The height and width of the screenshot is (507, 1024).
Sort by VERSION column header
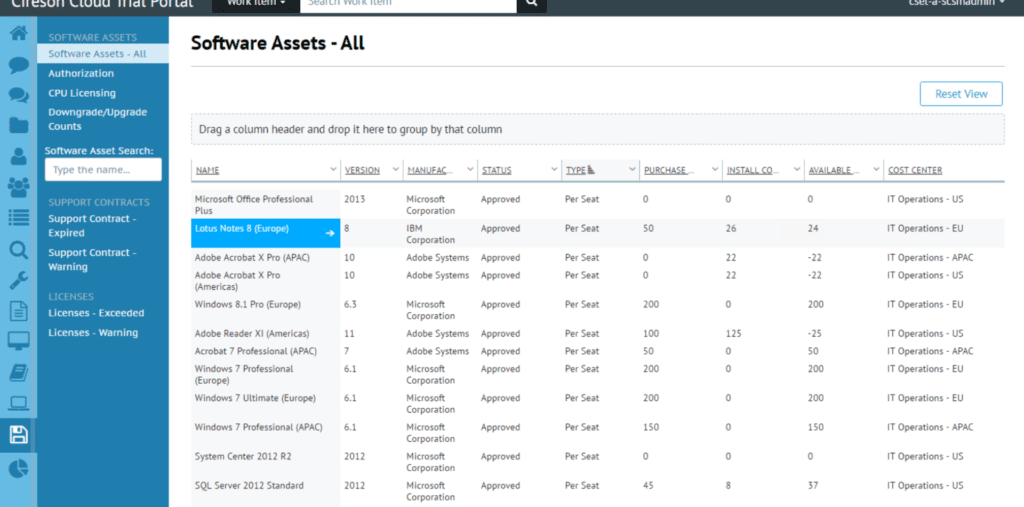pyautogui.click(x=362, y=171)
